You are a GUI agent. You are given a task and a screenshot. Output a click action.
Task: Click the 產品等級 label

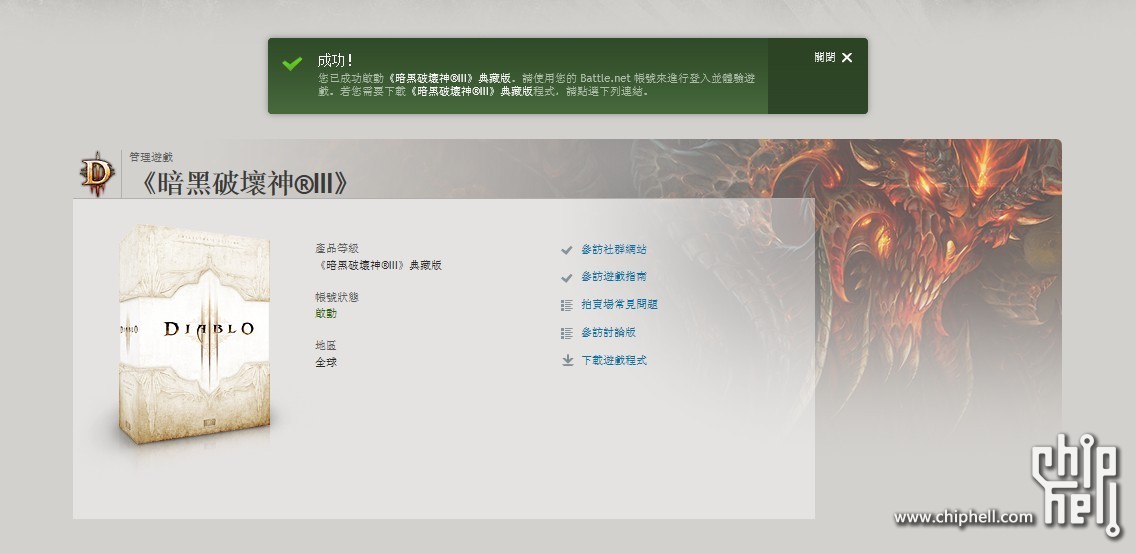click(x=337, y=248)
